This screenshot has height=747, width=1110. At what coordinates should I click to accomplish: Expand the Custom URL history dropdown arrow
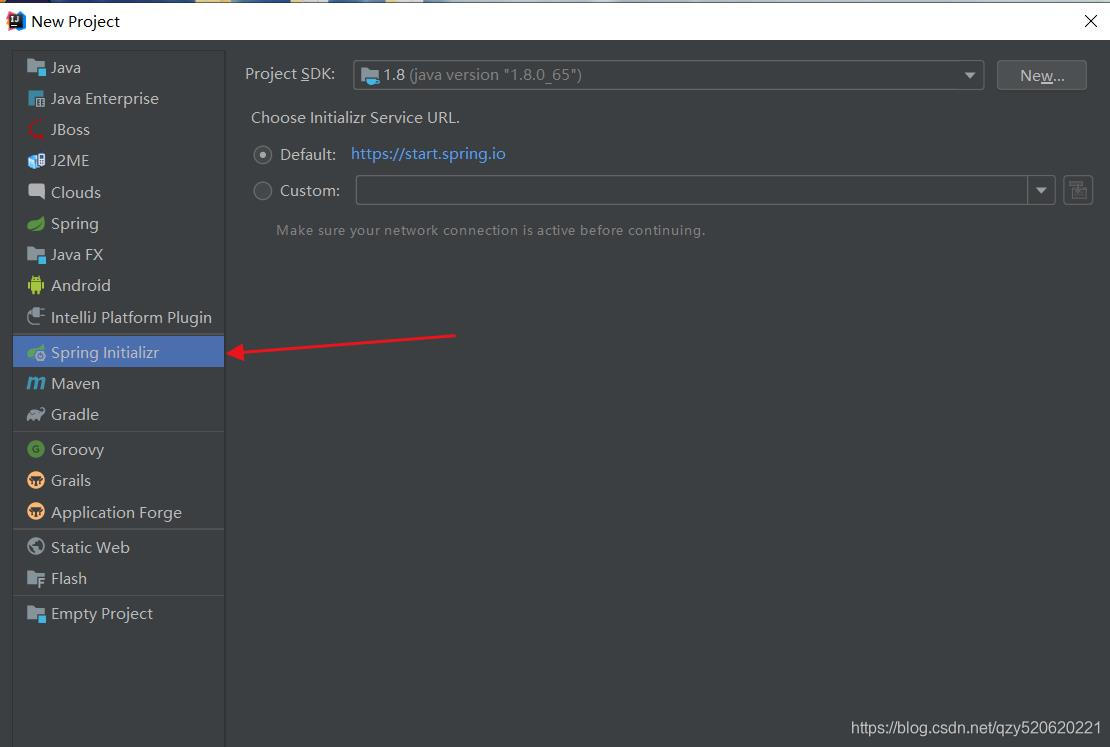click(x=1041, y=190)
